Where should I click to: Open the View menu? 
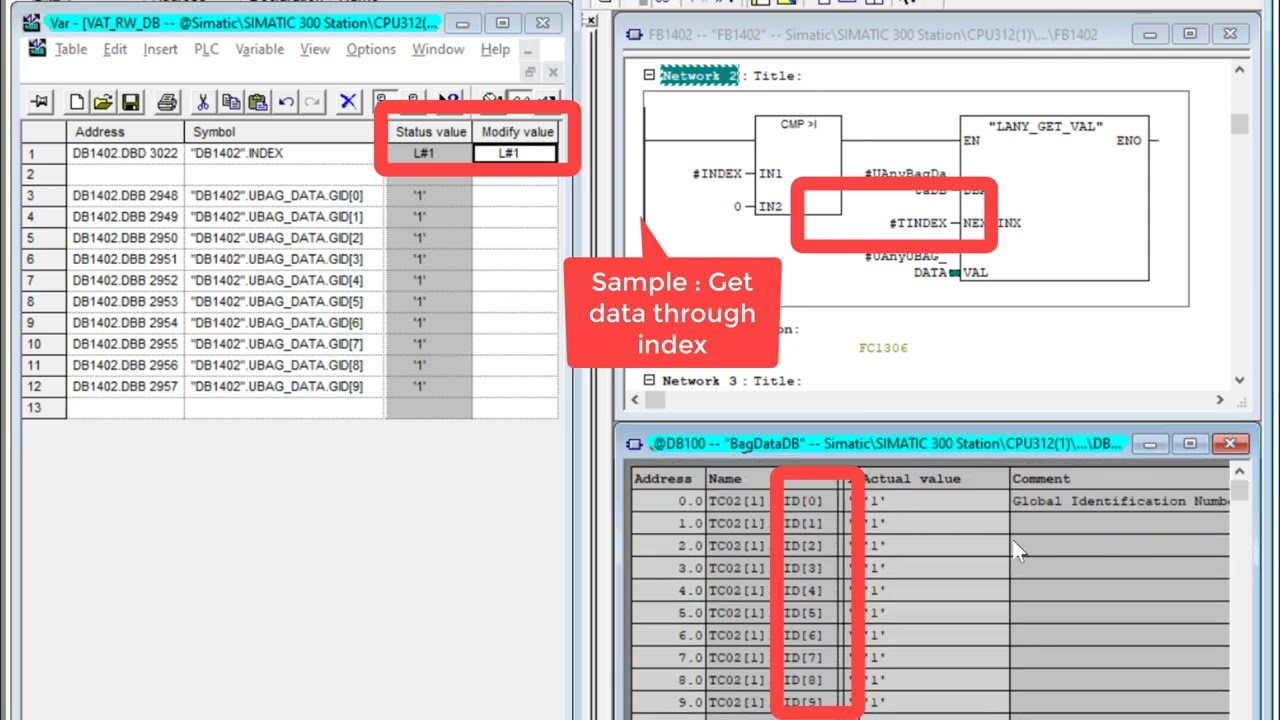[315, 49]
